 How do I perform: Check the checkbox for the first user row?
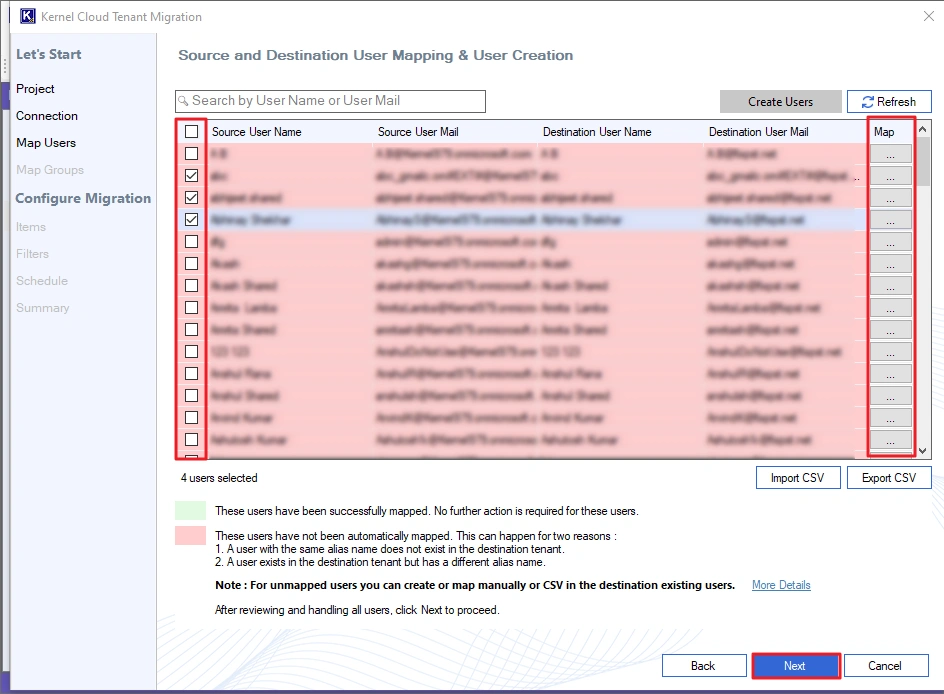tap(190, 154)
